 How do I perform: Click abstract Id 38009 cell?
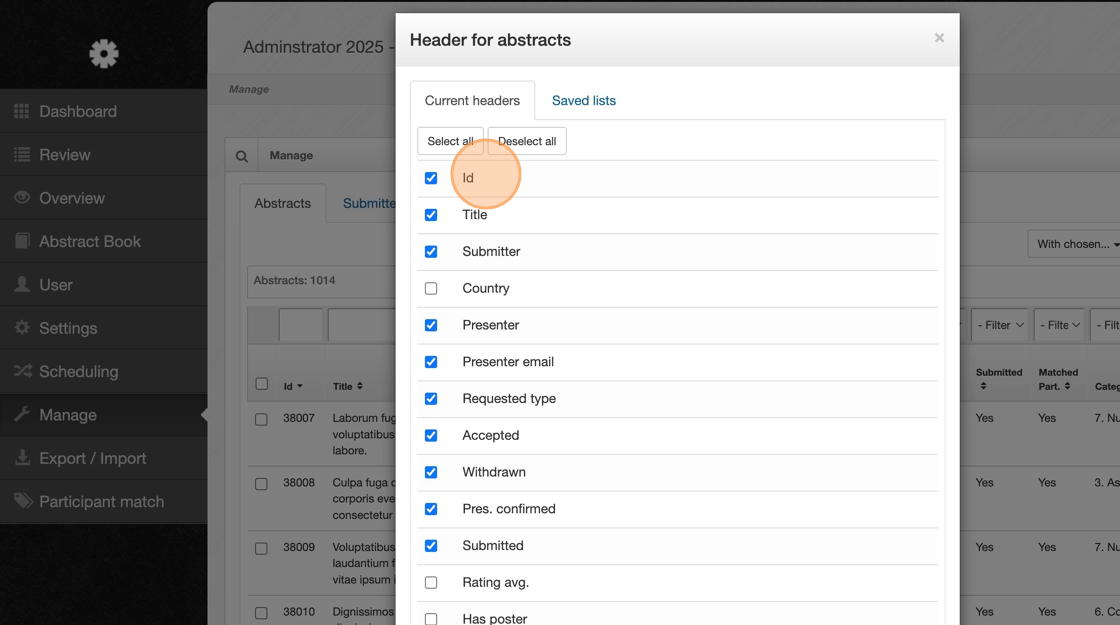299,547
